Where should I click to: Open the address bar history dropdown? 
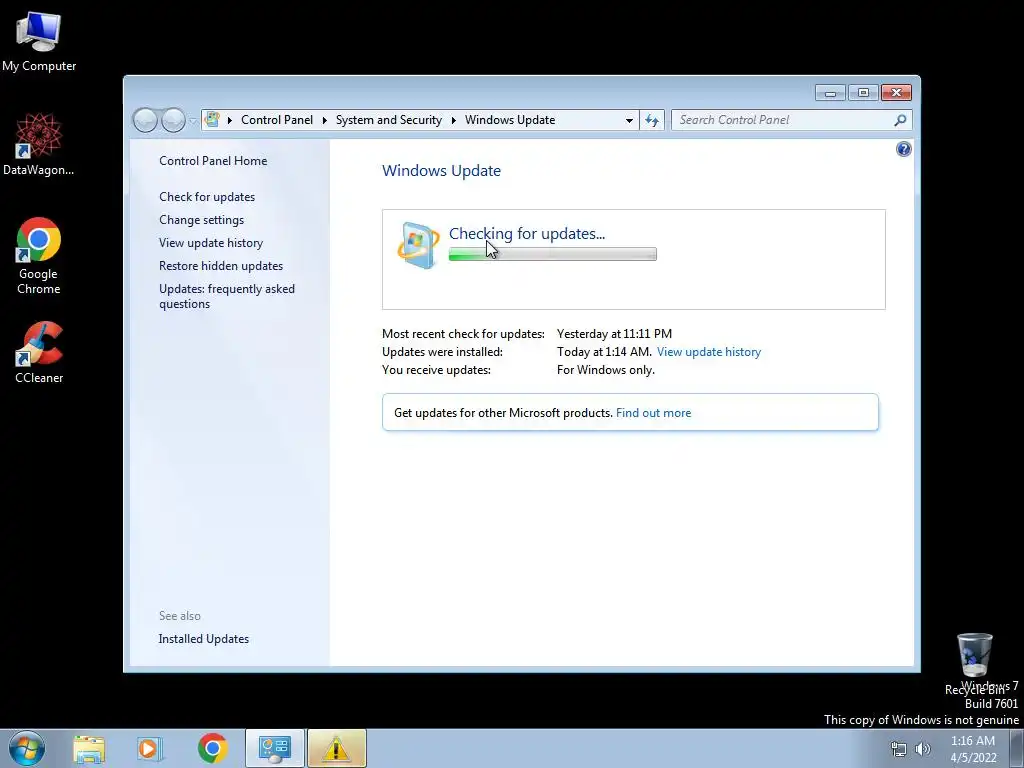[629, 120]
